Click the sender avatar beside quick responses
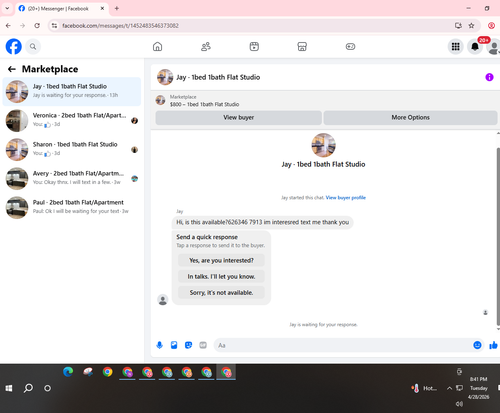Viewport: 500px width, 413px height. click(x=163, y=299)
